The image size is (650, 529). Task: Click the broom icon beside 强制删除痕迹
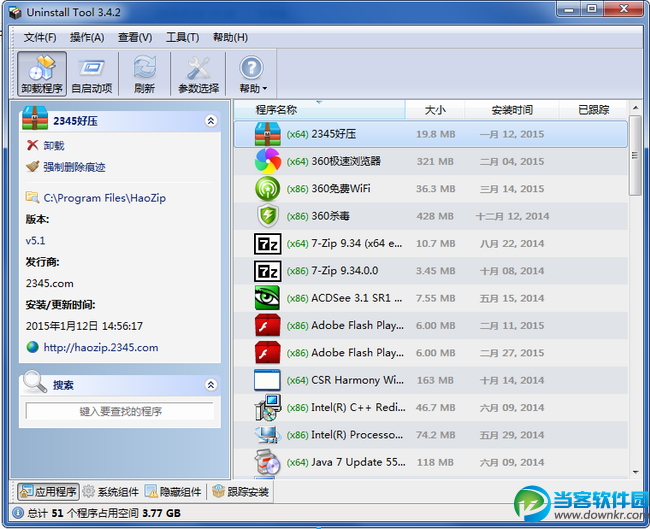pos(32,166)
